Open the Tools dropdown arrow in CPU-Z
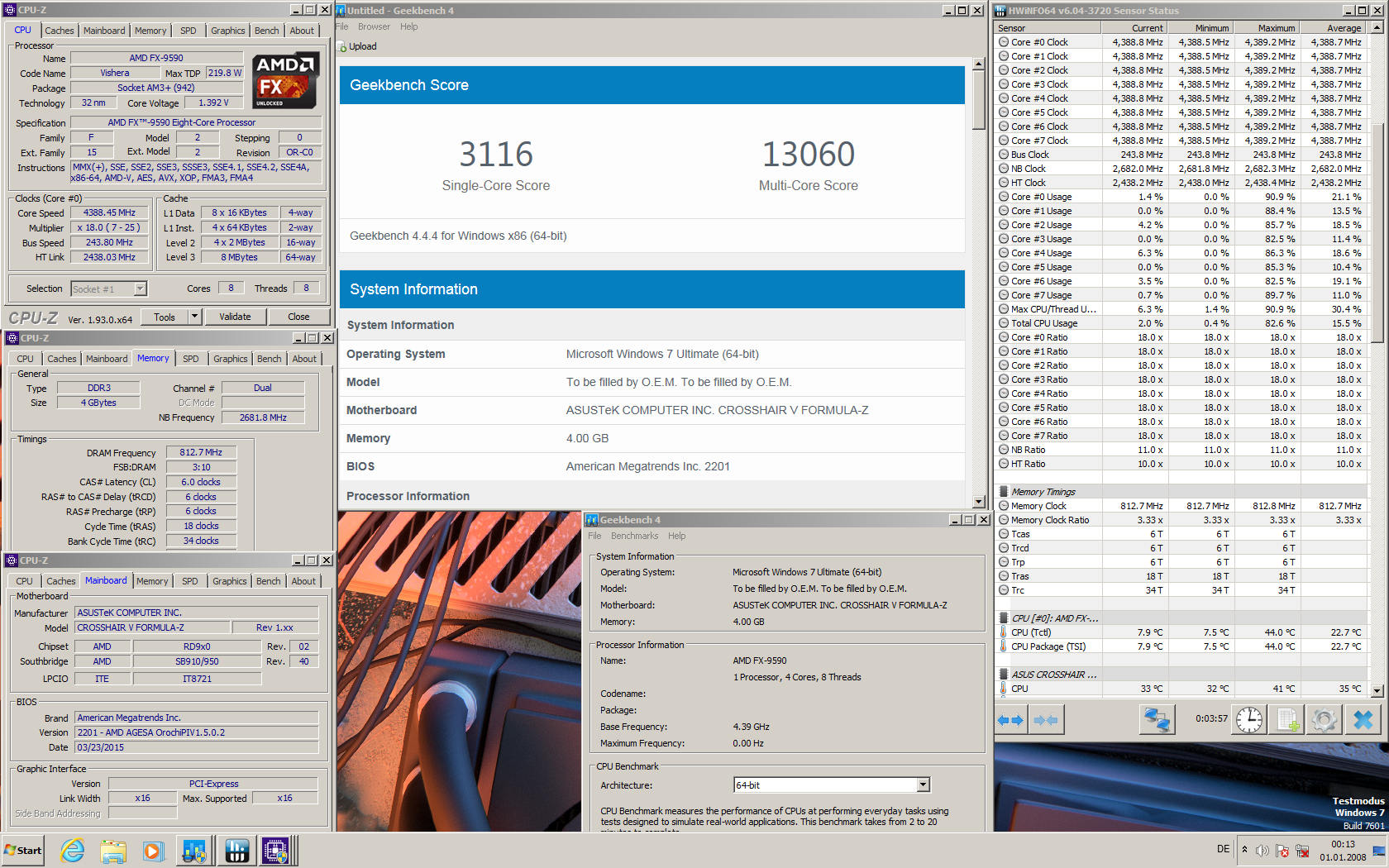Viewport: 1389px width, 868px height. 194,317
